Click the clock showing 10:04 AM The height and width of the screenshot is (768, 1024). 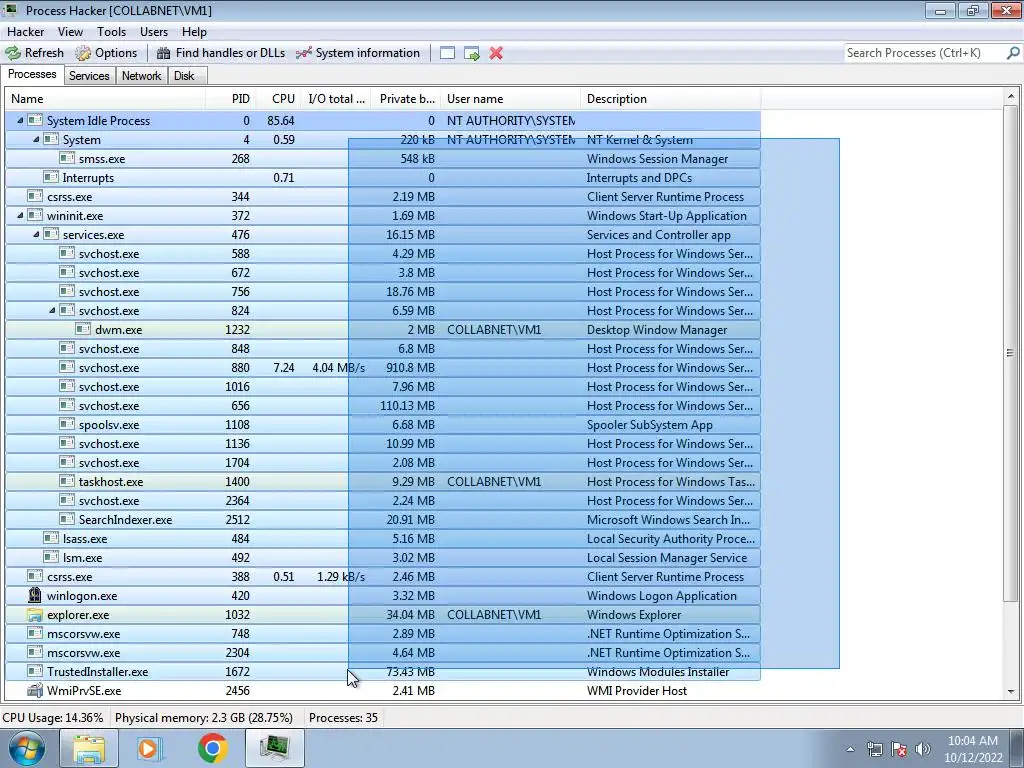pos(972,741)
